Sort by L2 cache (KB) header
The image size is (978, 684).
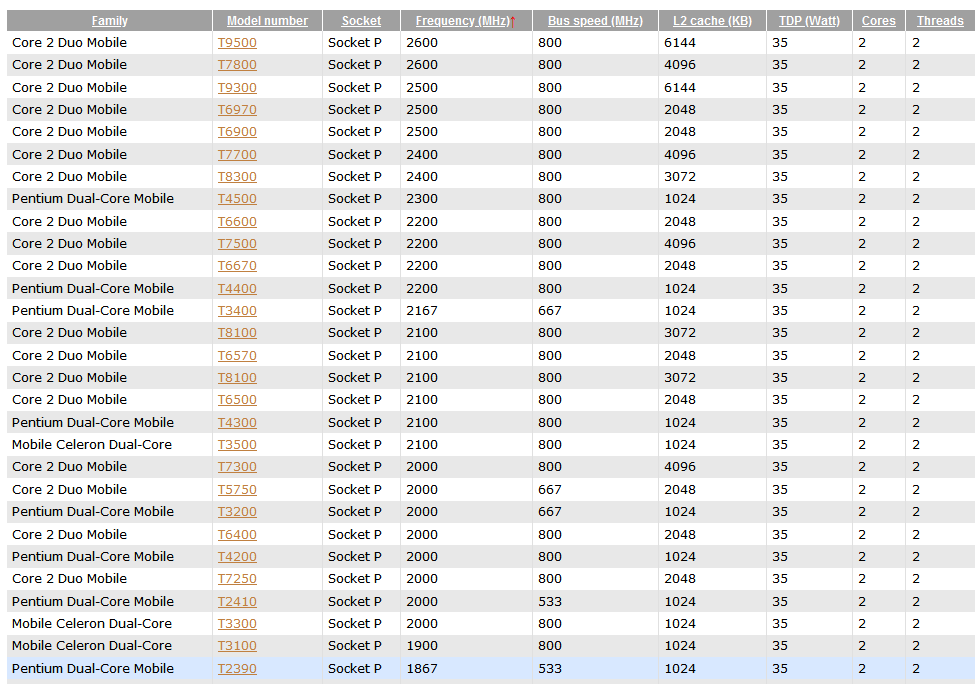pos(712,21)
